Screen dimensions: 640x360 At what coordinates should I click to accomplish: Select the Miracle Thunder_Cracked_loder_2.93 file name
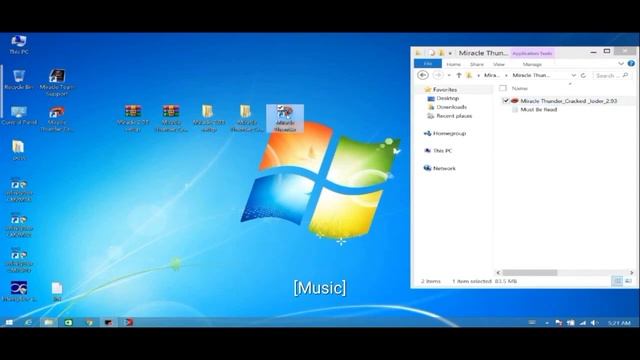(x=569, y=100)
